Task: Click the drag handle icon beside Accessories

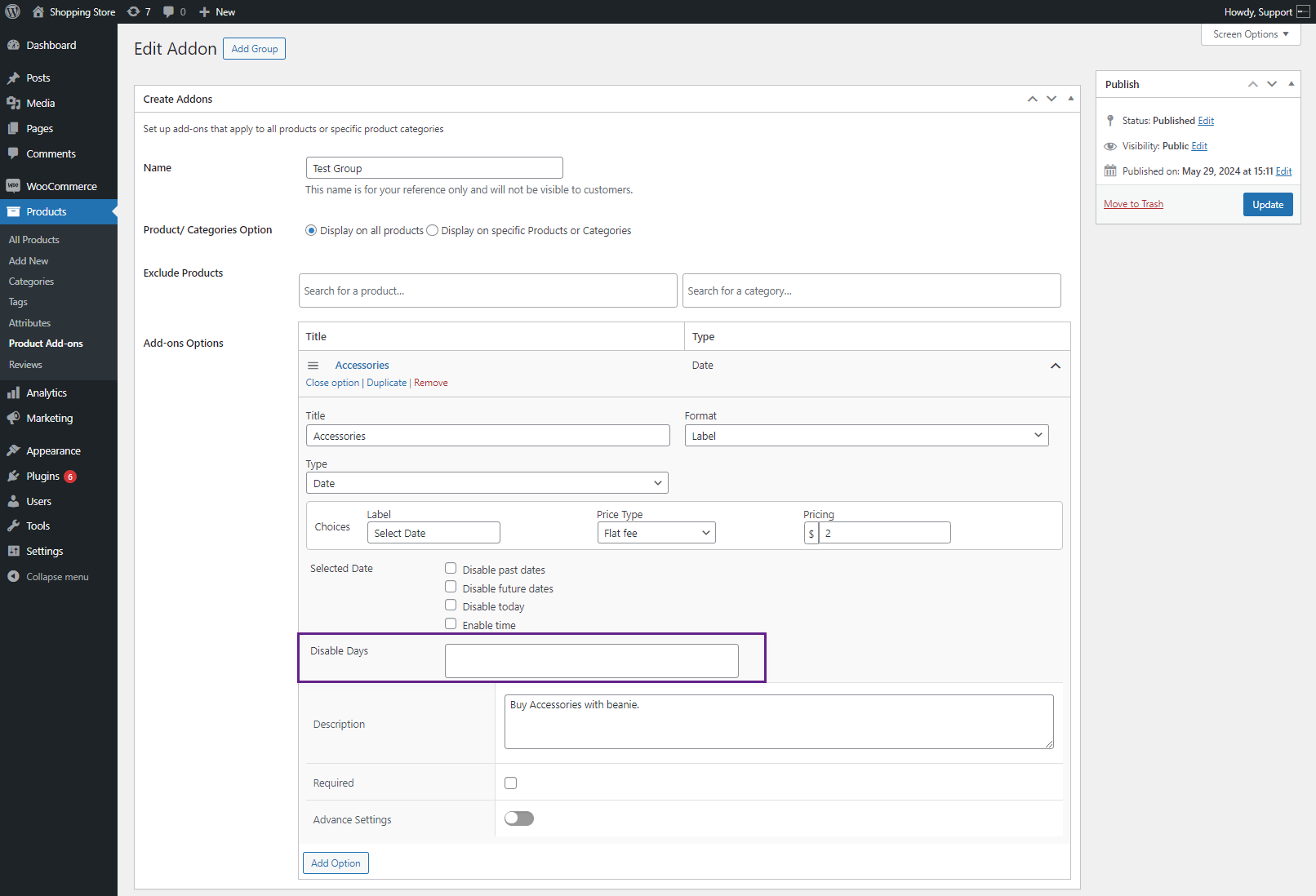Action: click(313, 366)
